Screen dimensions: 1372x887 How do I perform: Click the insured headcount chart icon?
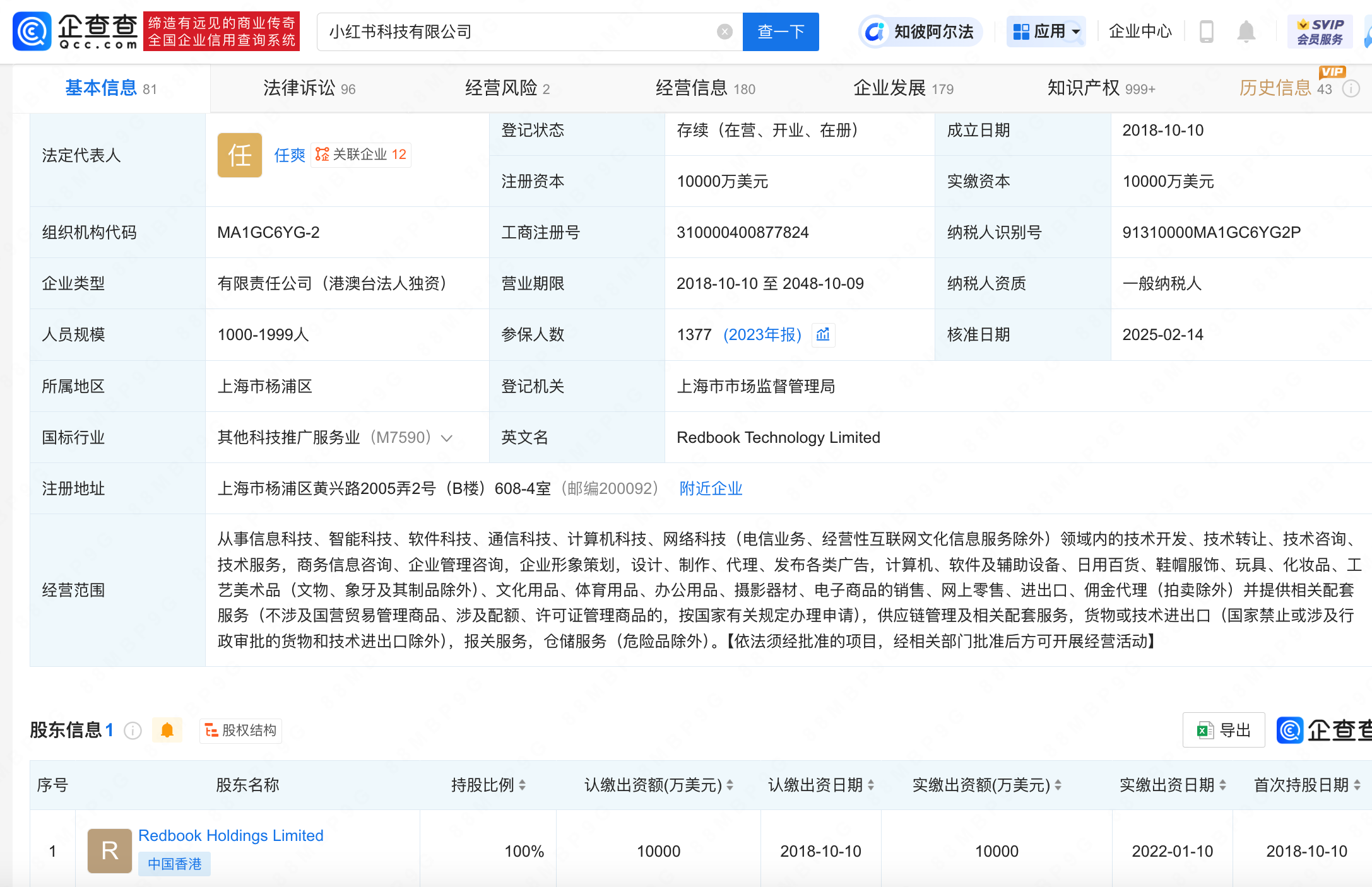pos(823,335)
